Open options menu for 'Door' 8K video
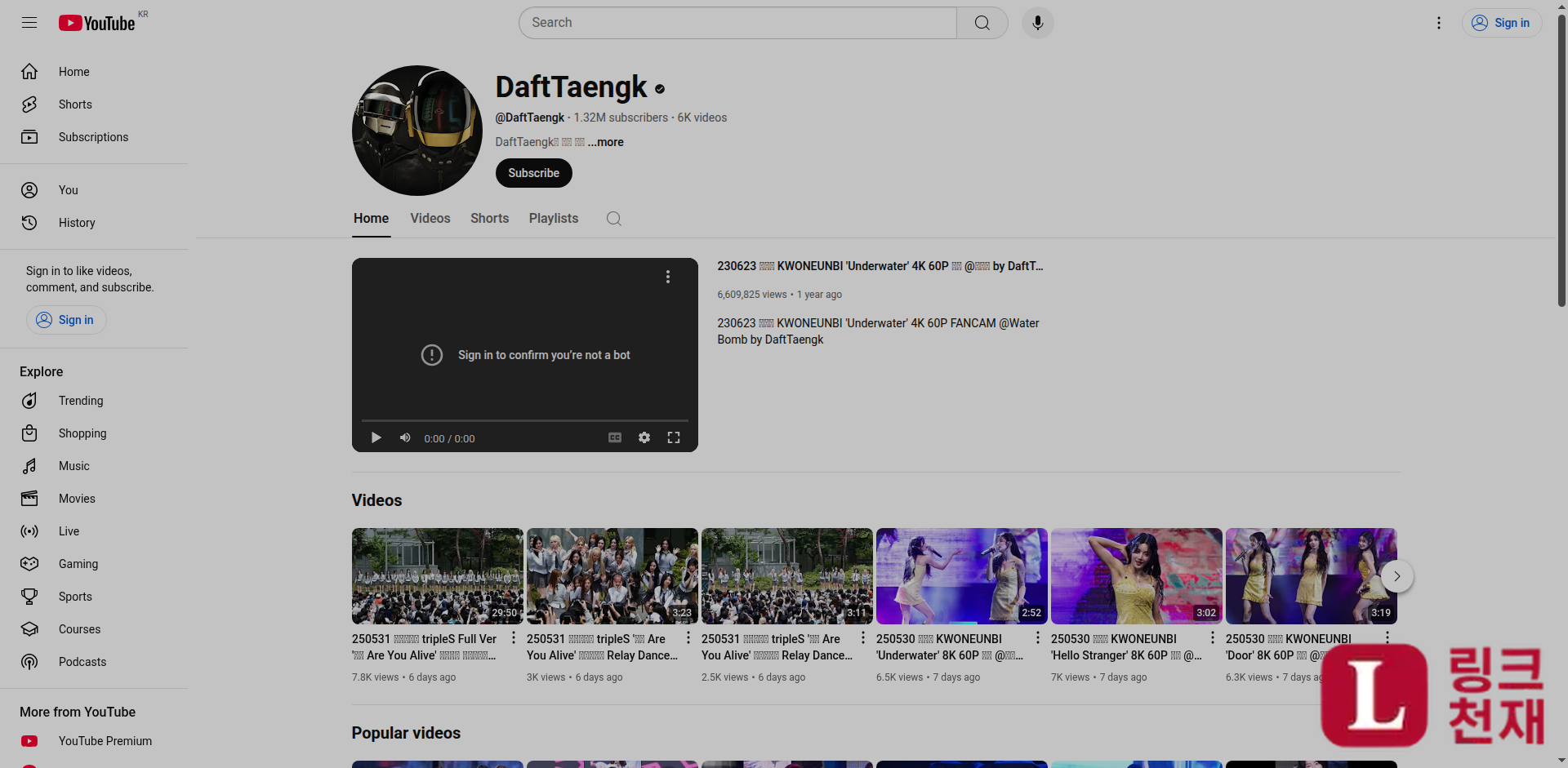1568x768 pixels. [x=1388, y=637]
